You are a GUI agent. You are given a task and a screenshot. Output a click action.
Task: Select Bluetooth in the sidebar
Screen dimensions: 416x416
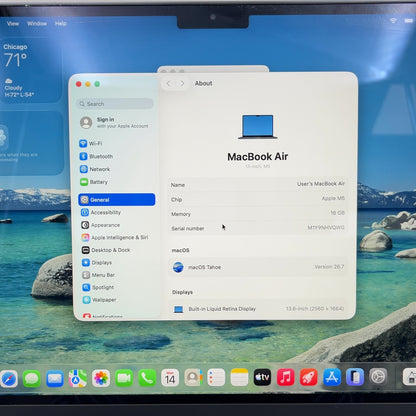[x=96, y=156]
